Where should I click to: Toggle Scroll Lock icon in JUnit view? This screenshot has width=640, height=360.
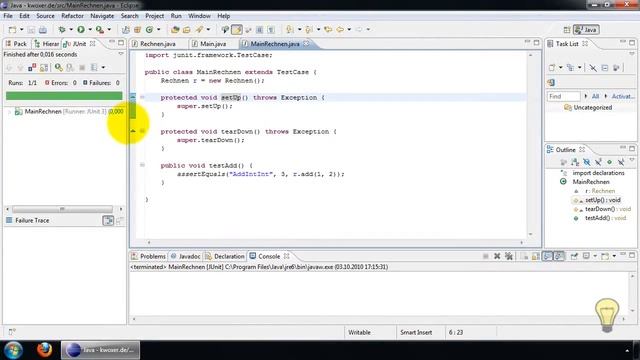tap(44, 67)
